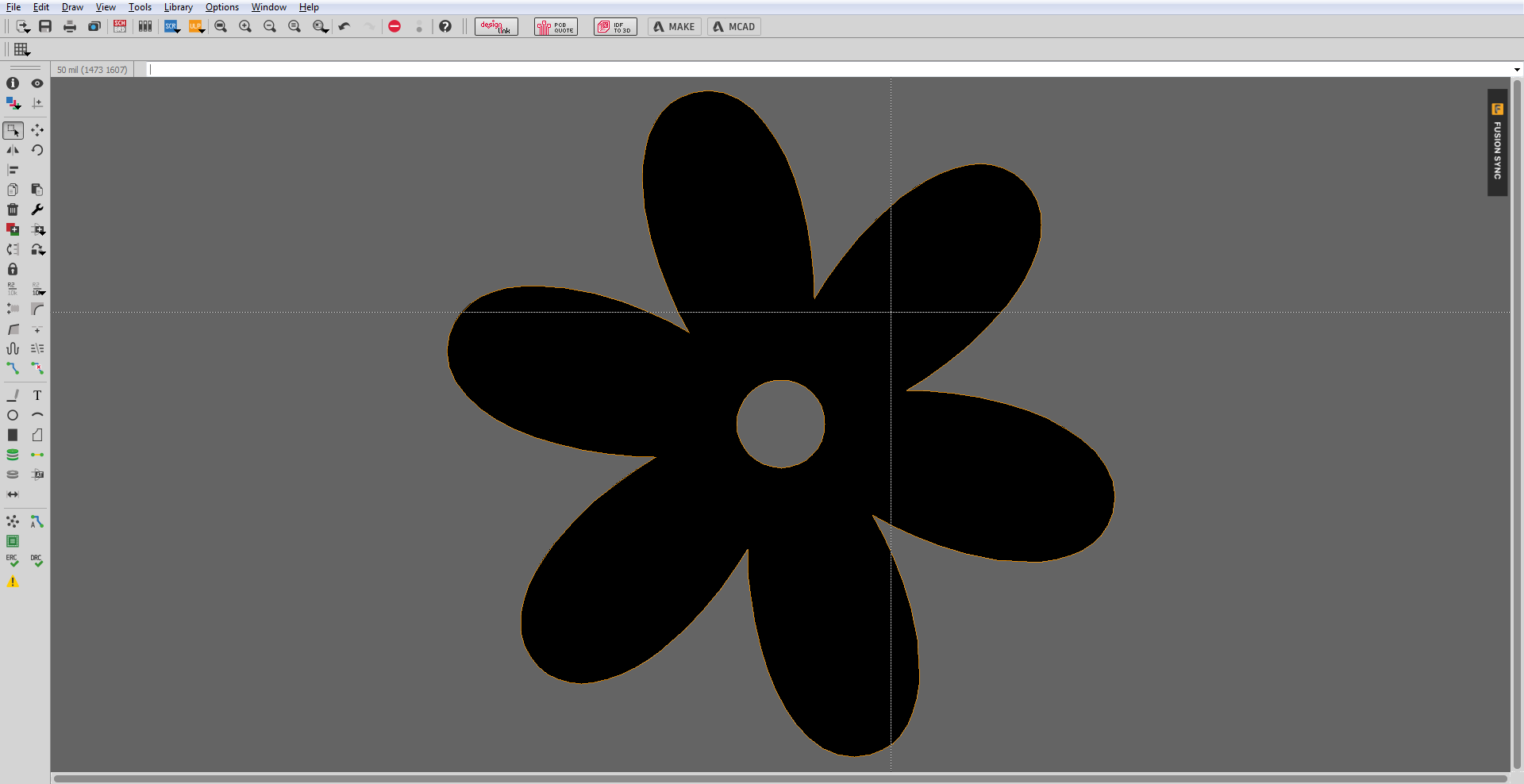Select the Text tool

point(37,395)
